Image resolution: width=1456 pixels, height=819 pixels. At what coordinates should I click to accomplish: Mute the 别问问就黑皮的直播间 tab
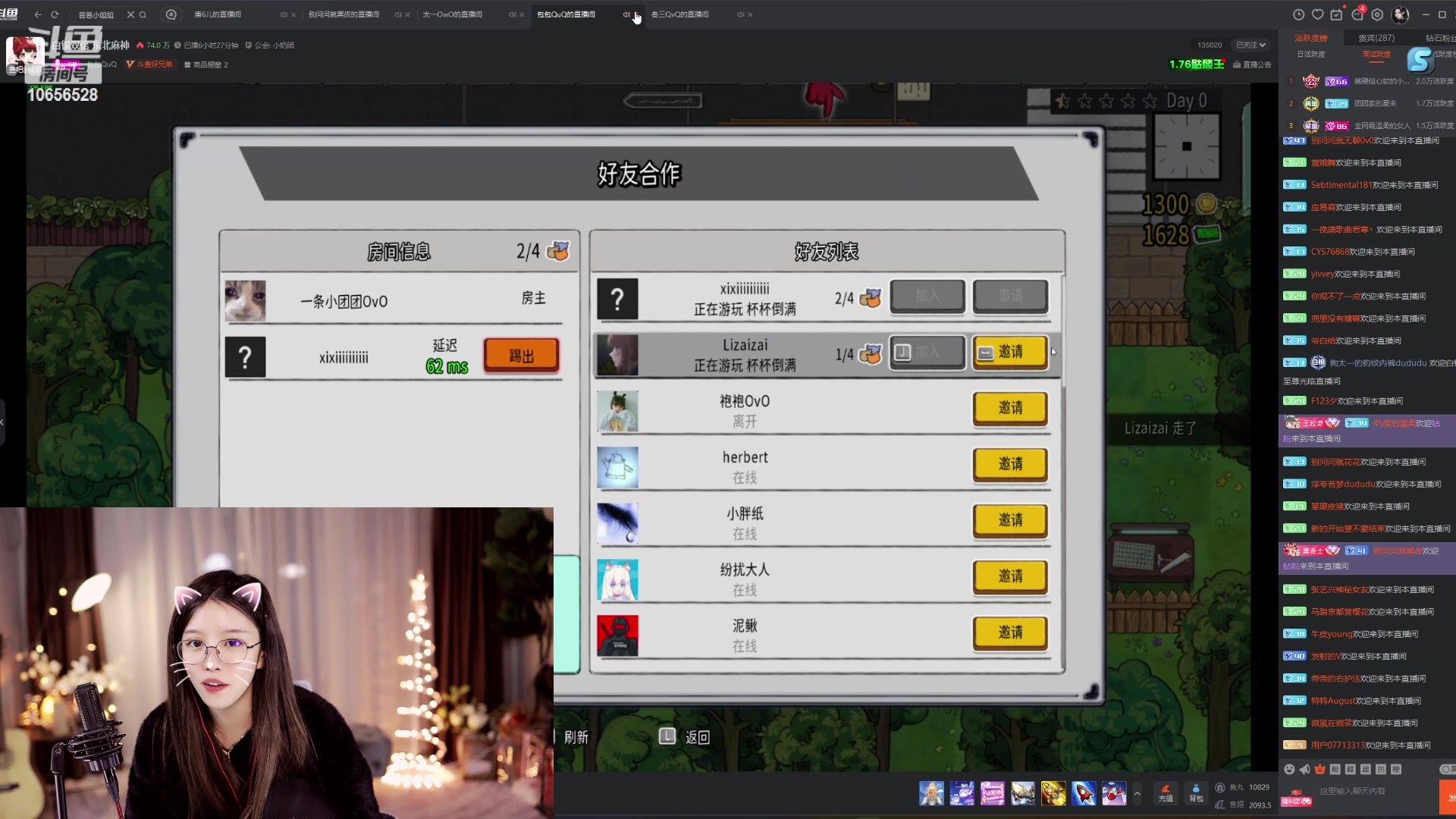tap(397, 14)
